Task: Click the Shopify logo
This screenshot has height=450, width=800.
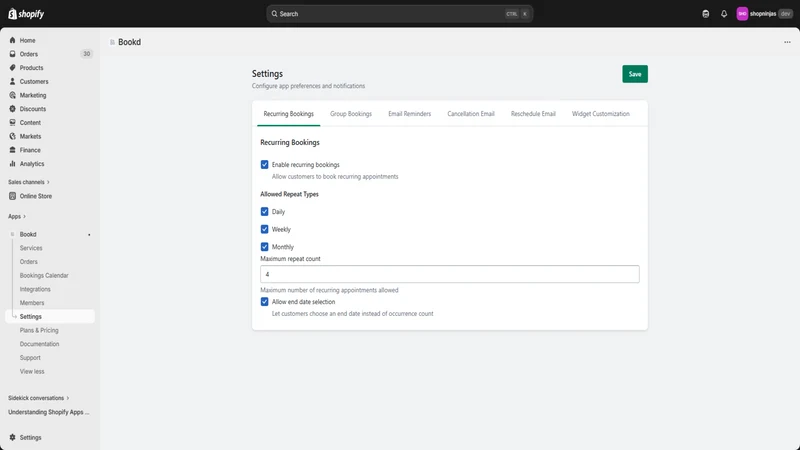Action: point(26,14)
